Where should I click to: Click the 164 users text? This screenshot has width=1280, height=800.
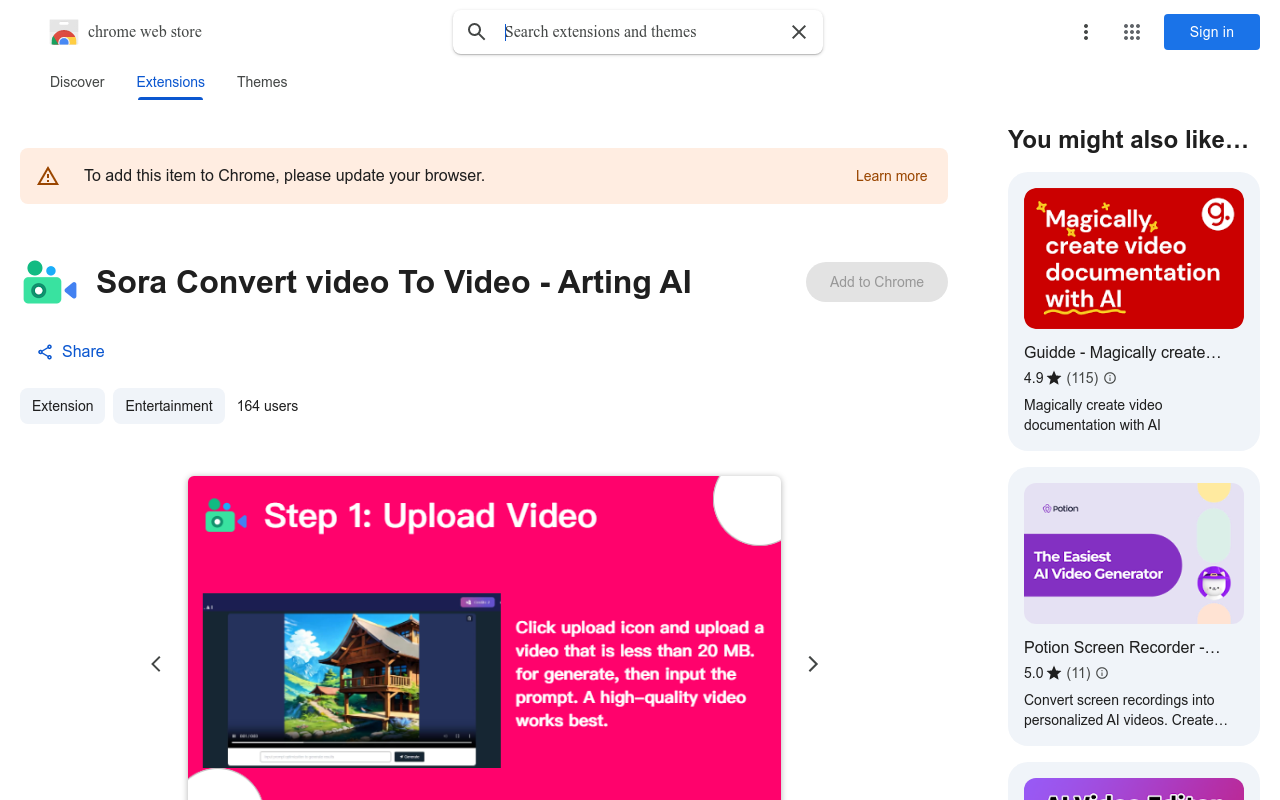(x=267, y=406)
